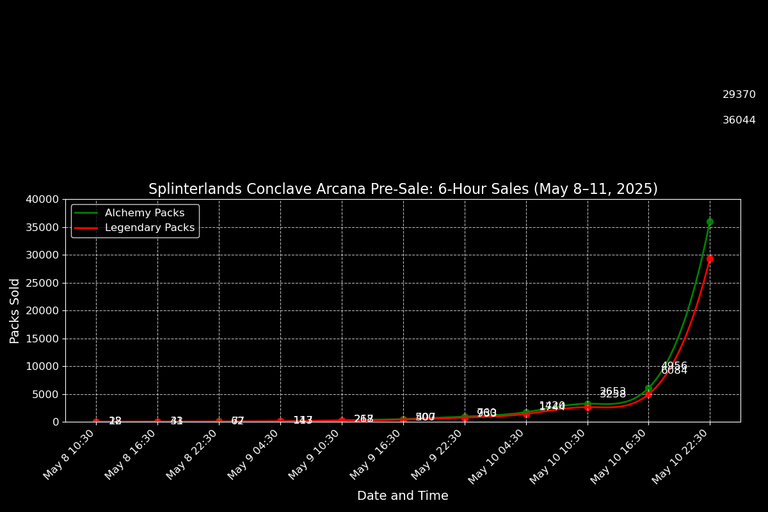The image size is (768, 512).
Task: Click the 30000 y-axis tick label
Action: pyautogui.click(x=42, y=255)
